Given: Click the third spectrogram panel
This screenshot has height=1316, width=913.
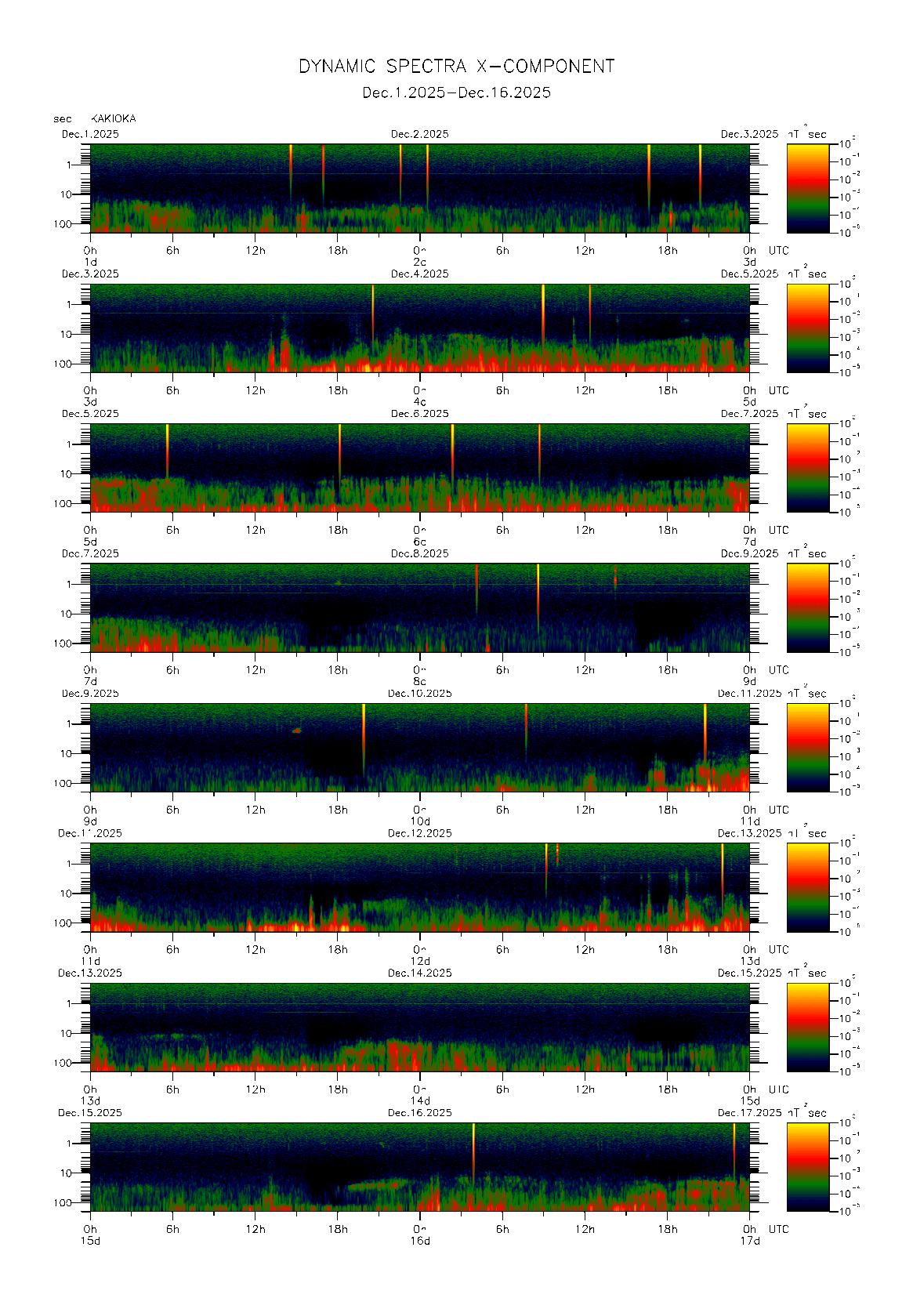Looking at the screenshot, I should pos(419,468).
